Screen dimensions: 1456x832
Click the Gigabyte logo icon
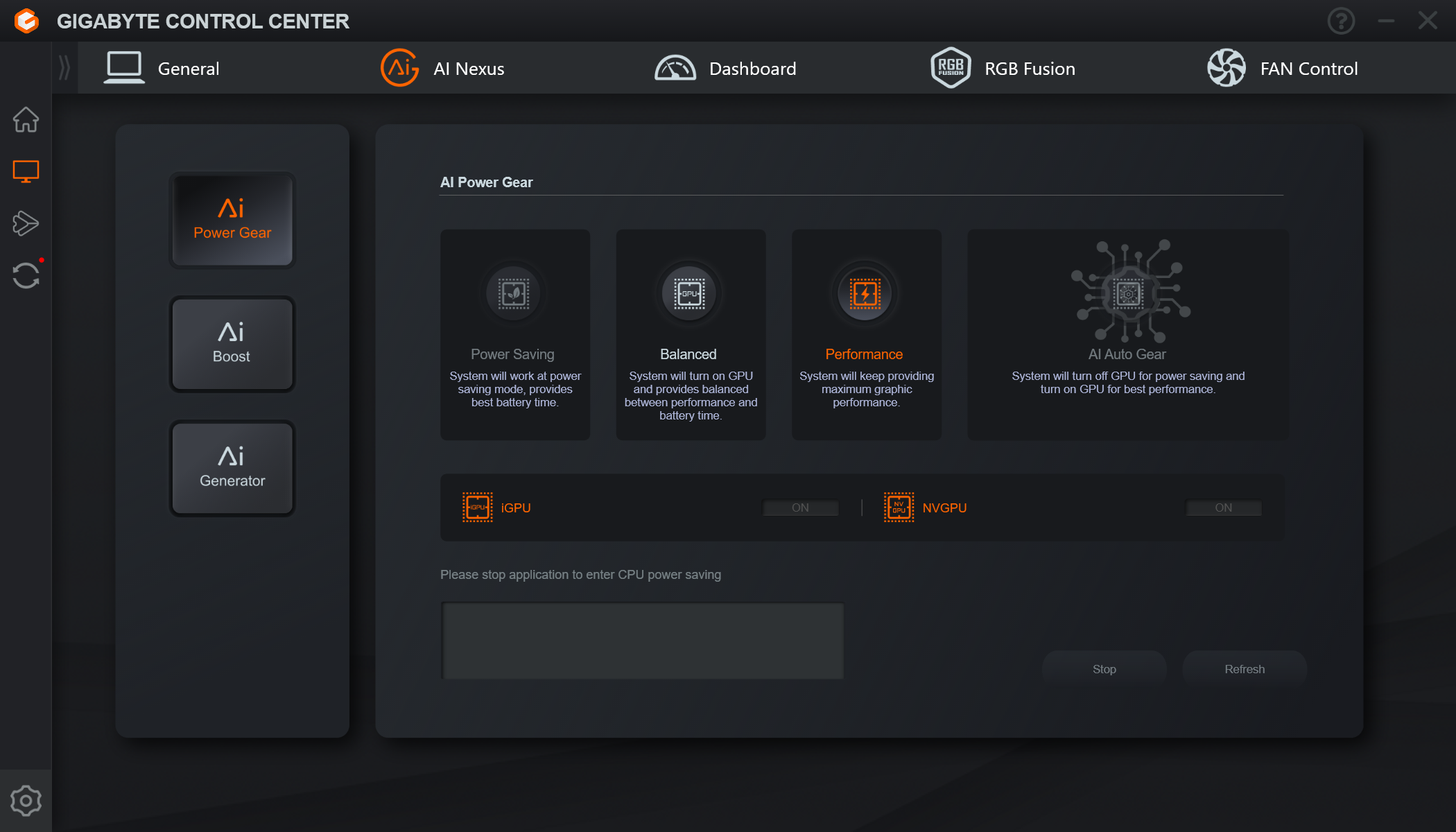[x=26, y=21]
